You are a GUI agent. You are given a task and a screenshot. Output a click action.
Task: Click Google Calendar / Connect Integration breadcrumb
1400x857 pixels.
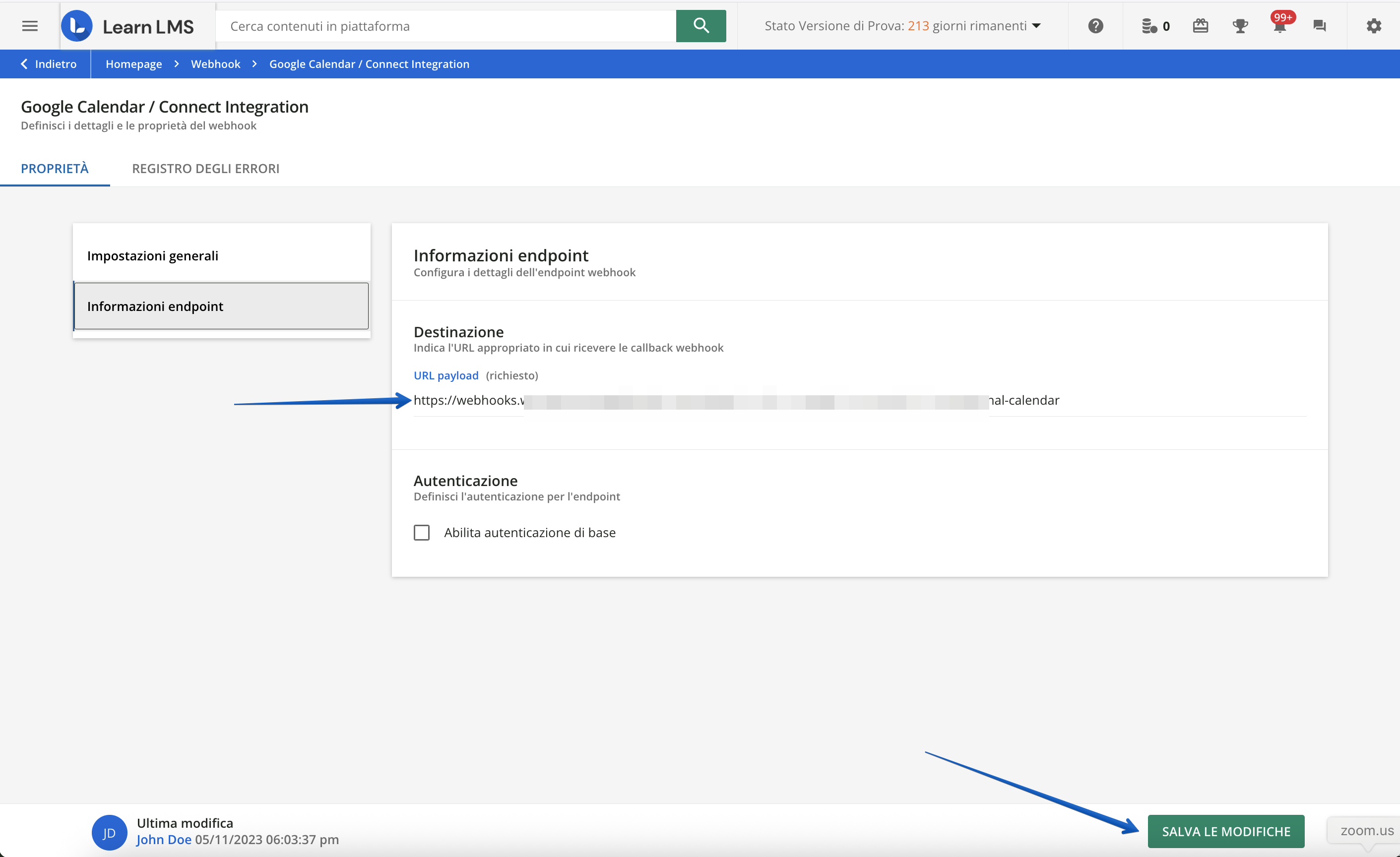pyautogui.click(x=369, y=64)
